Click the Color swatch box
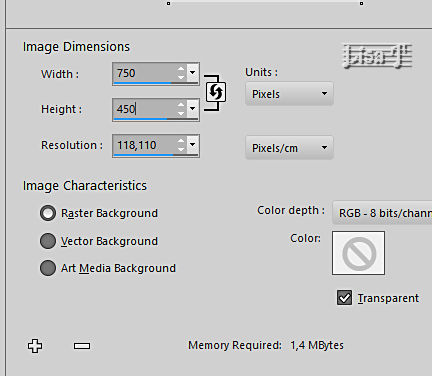This screenshot has height=376, width=432. 358,253
